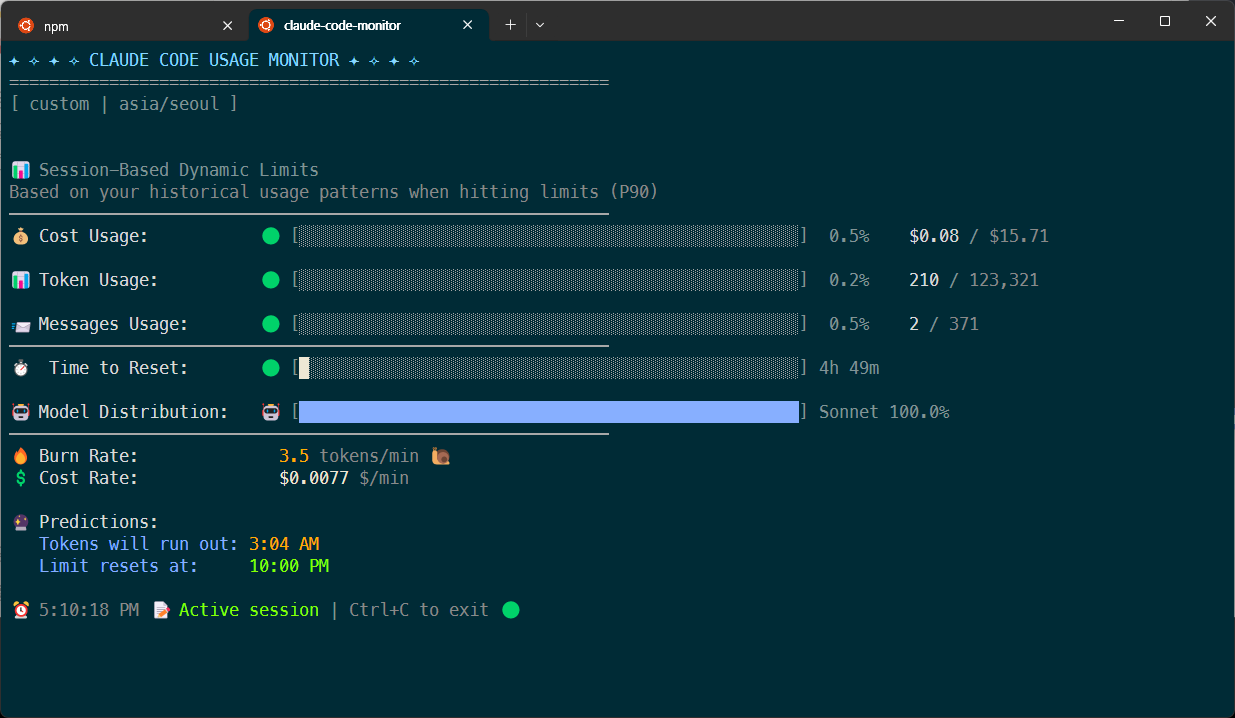Click the Ubuntu icon on claude-code-monitor tab

point(265,25)
